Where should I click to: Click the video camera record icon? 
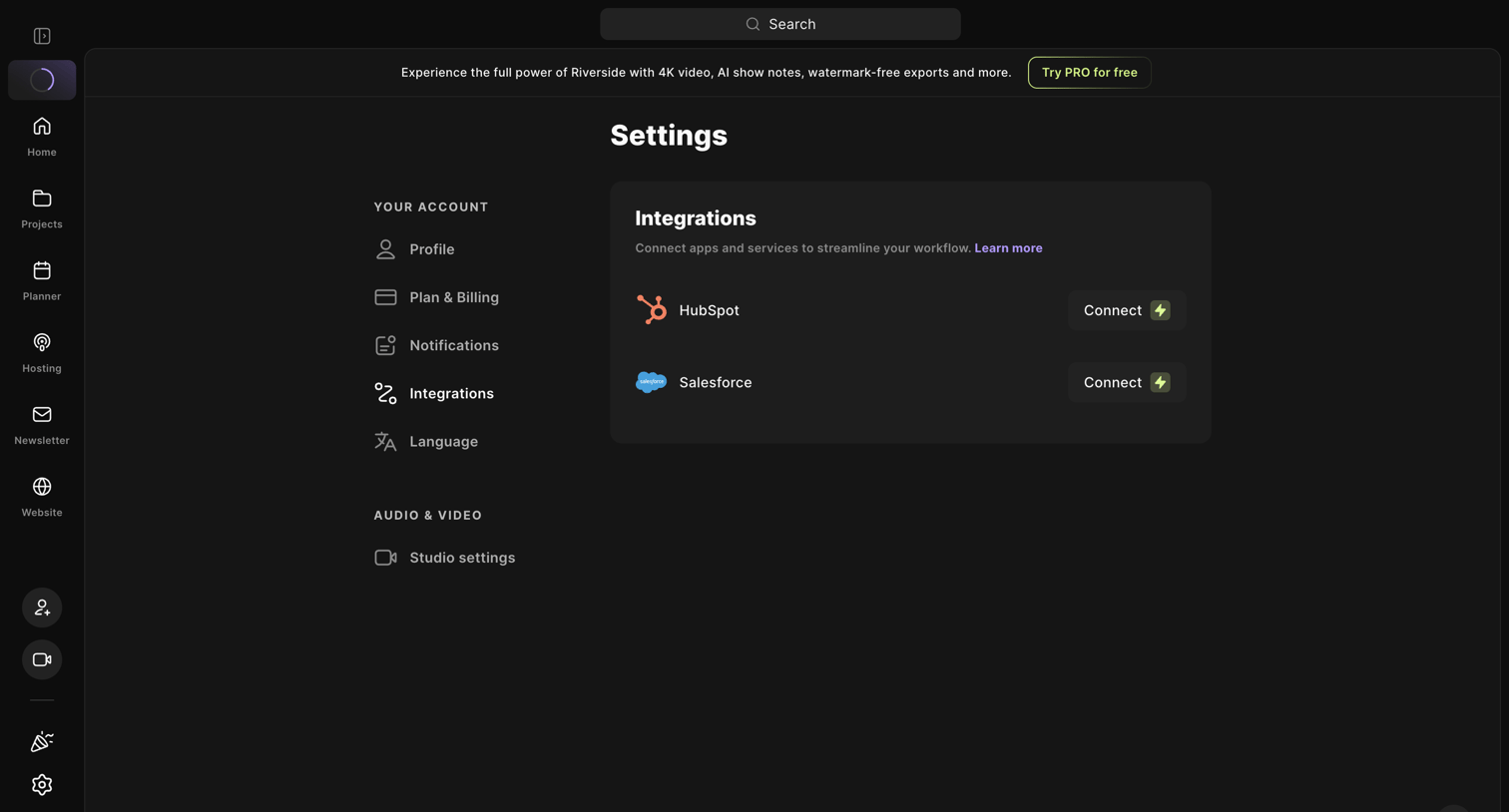point(42,659)
